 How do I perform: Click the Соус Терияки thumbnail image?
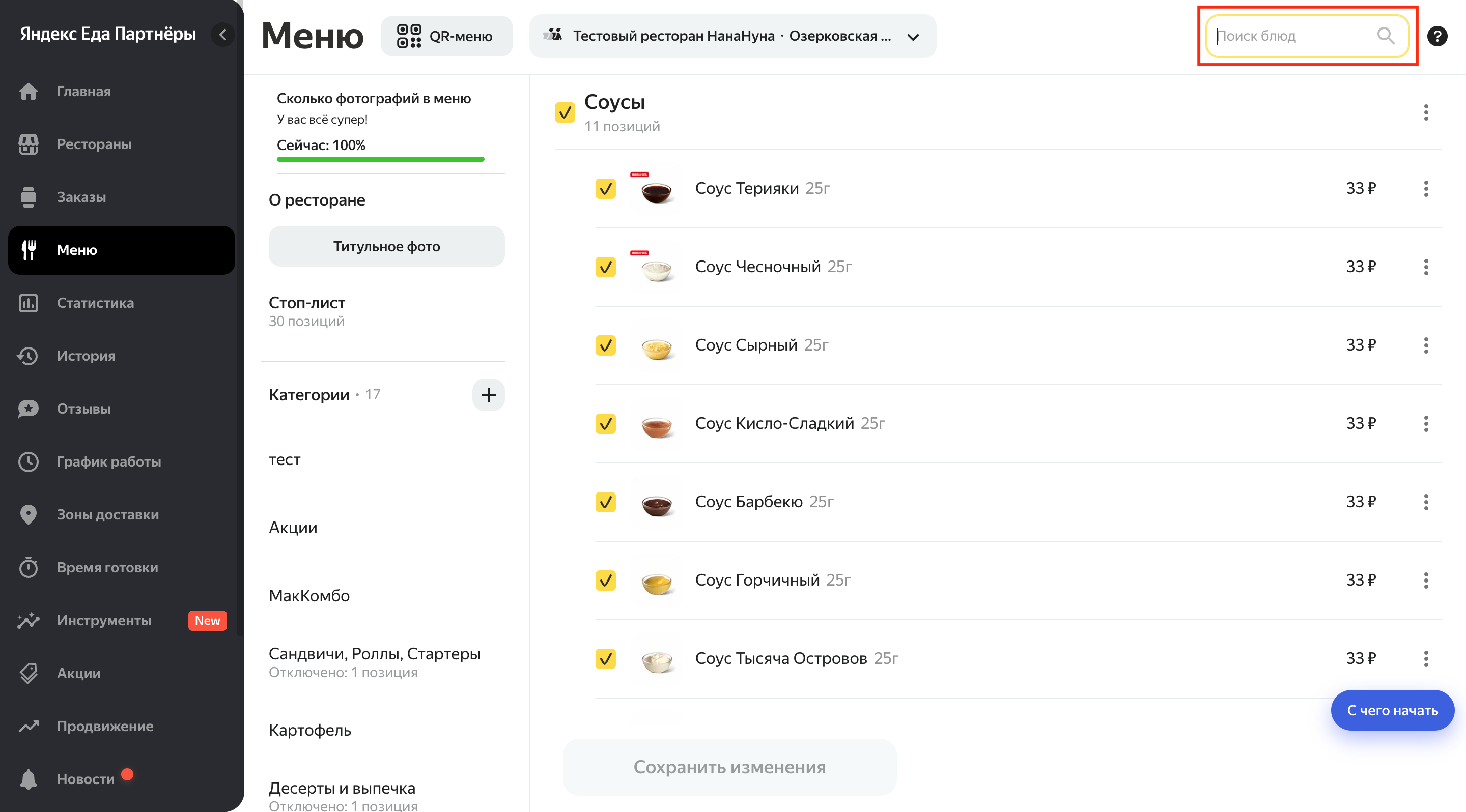[x=656, y=189]
